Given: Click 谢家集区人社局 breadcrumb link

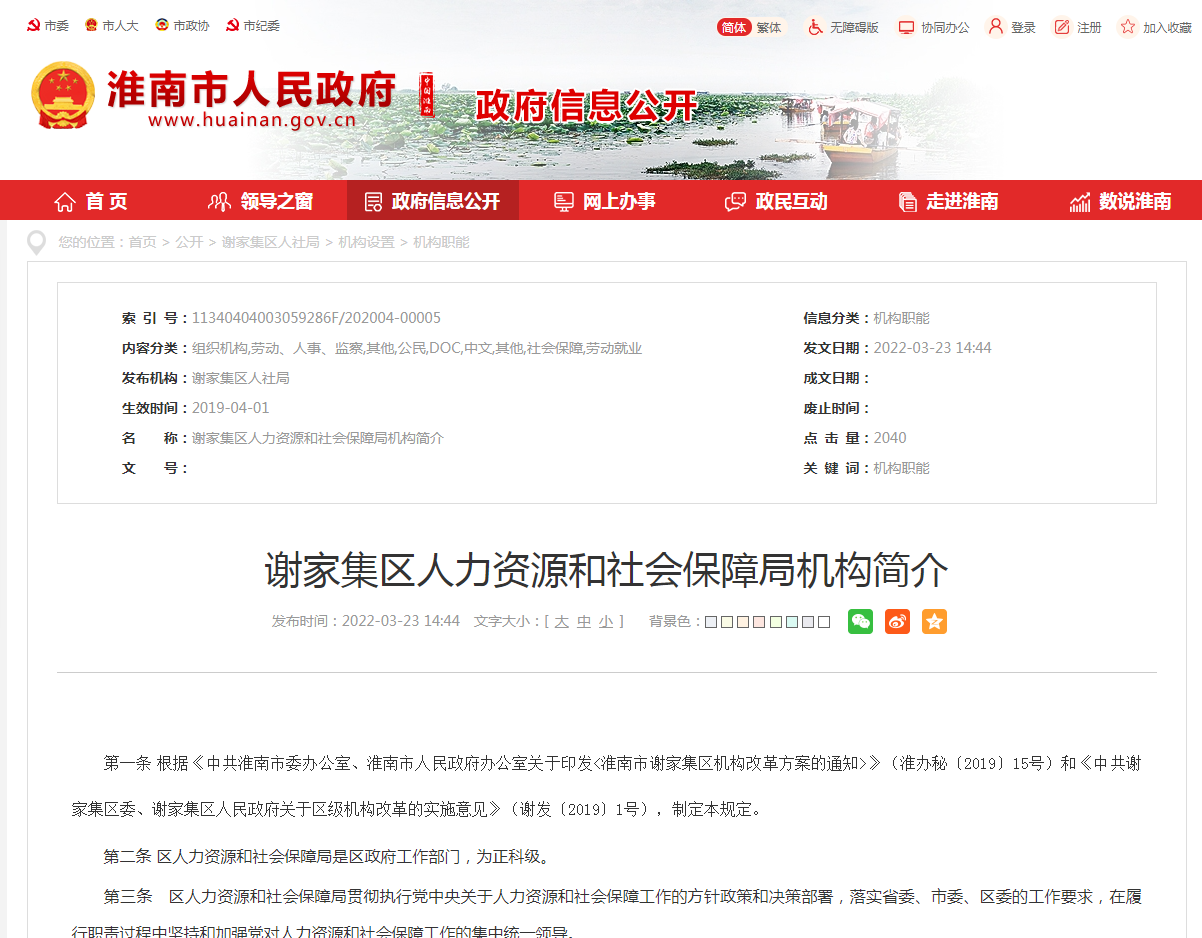Looking at the screenshot, I should [x=270, y=241].
